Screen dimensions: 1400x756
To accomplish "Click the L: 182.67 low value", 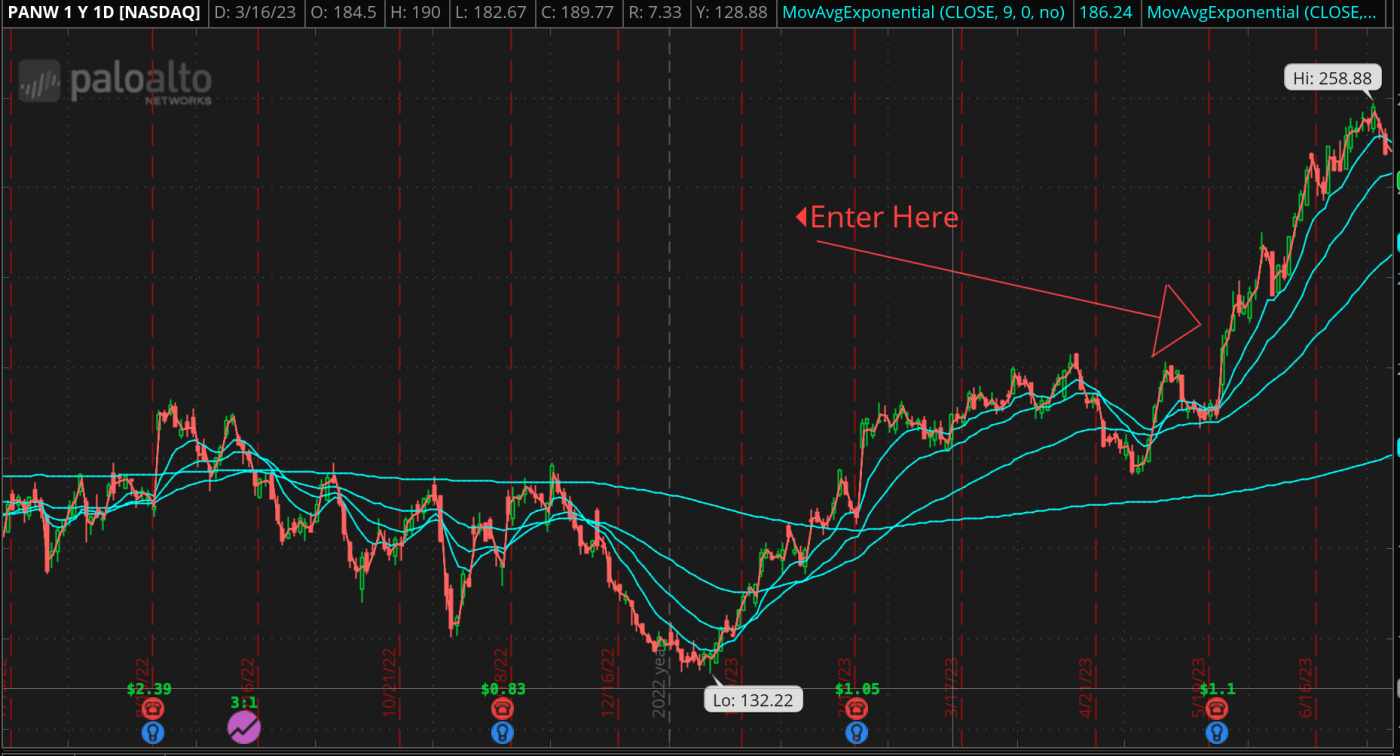I will (x=491, y=13).
